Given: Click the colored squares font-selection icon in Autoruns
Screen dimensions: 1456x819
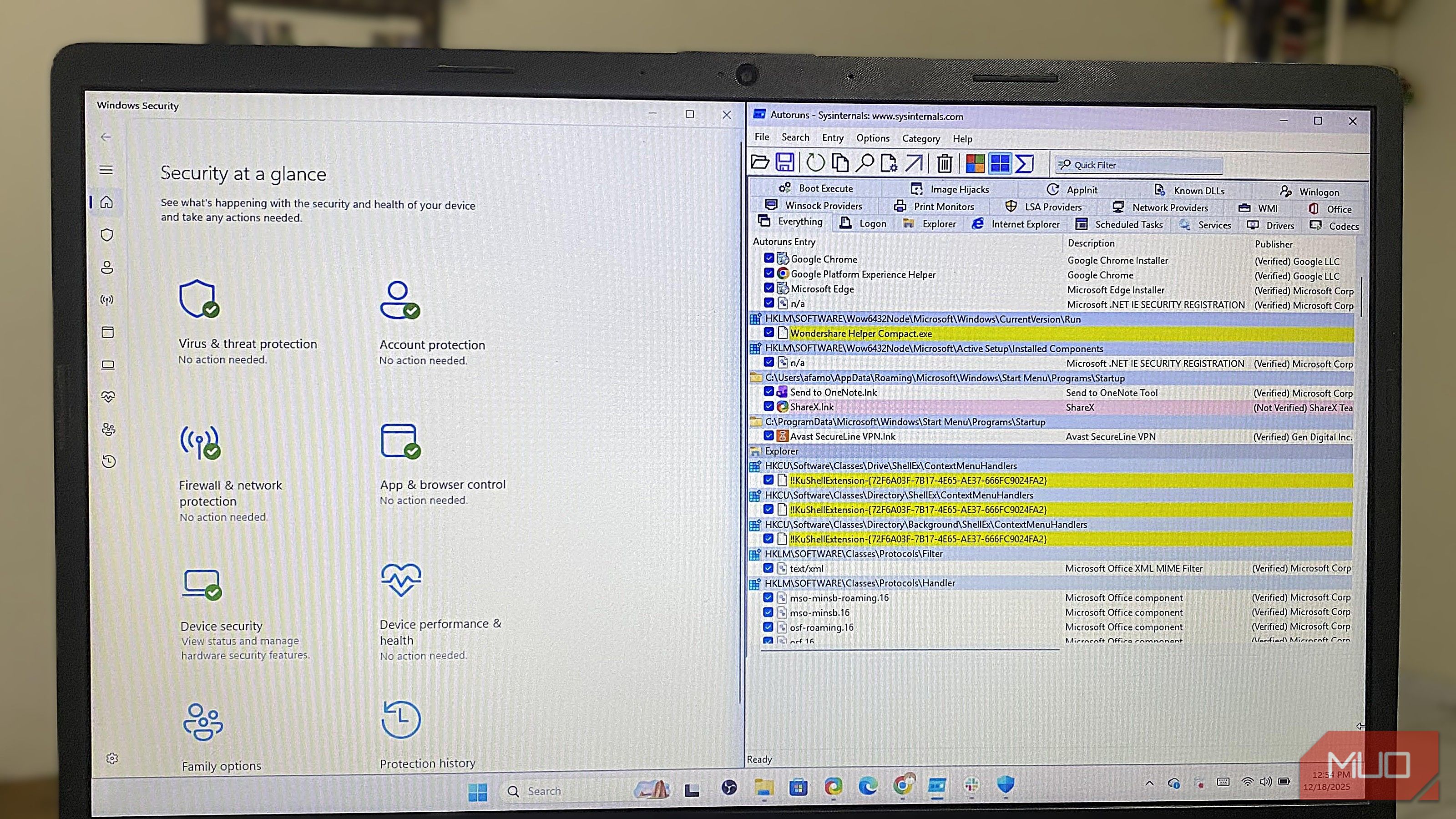Looking at the screenshot, I should (x=974, y=163).
